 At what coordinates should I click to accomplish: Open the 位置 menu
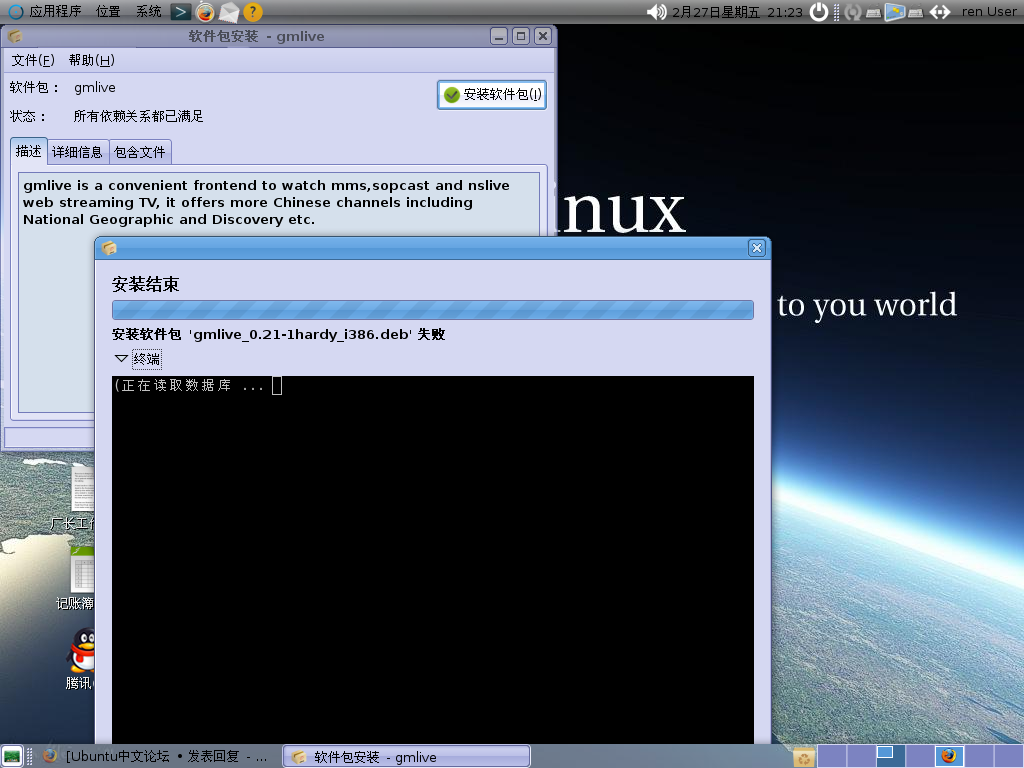point(108,12)
